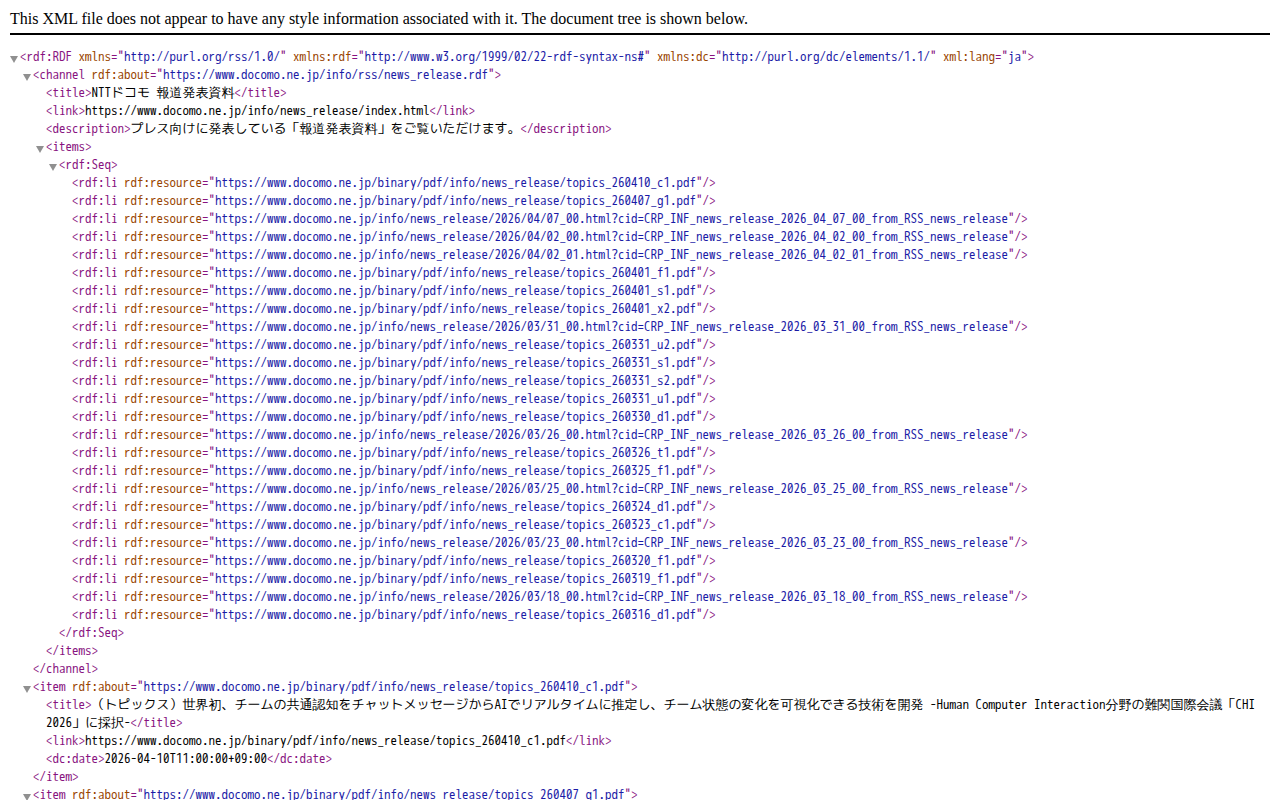
Task: Click the rdf:li row topics_260319_f1.pdf
Action: (x=394, y=579)
